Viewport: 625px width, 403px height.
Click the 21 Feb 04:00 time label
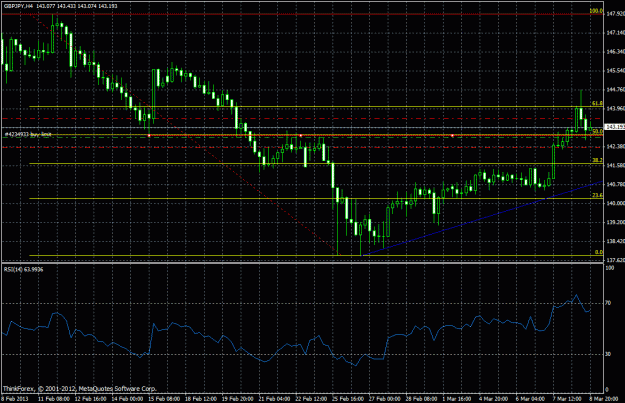coord(274,399)
